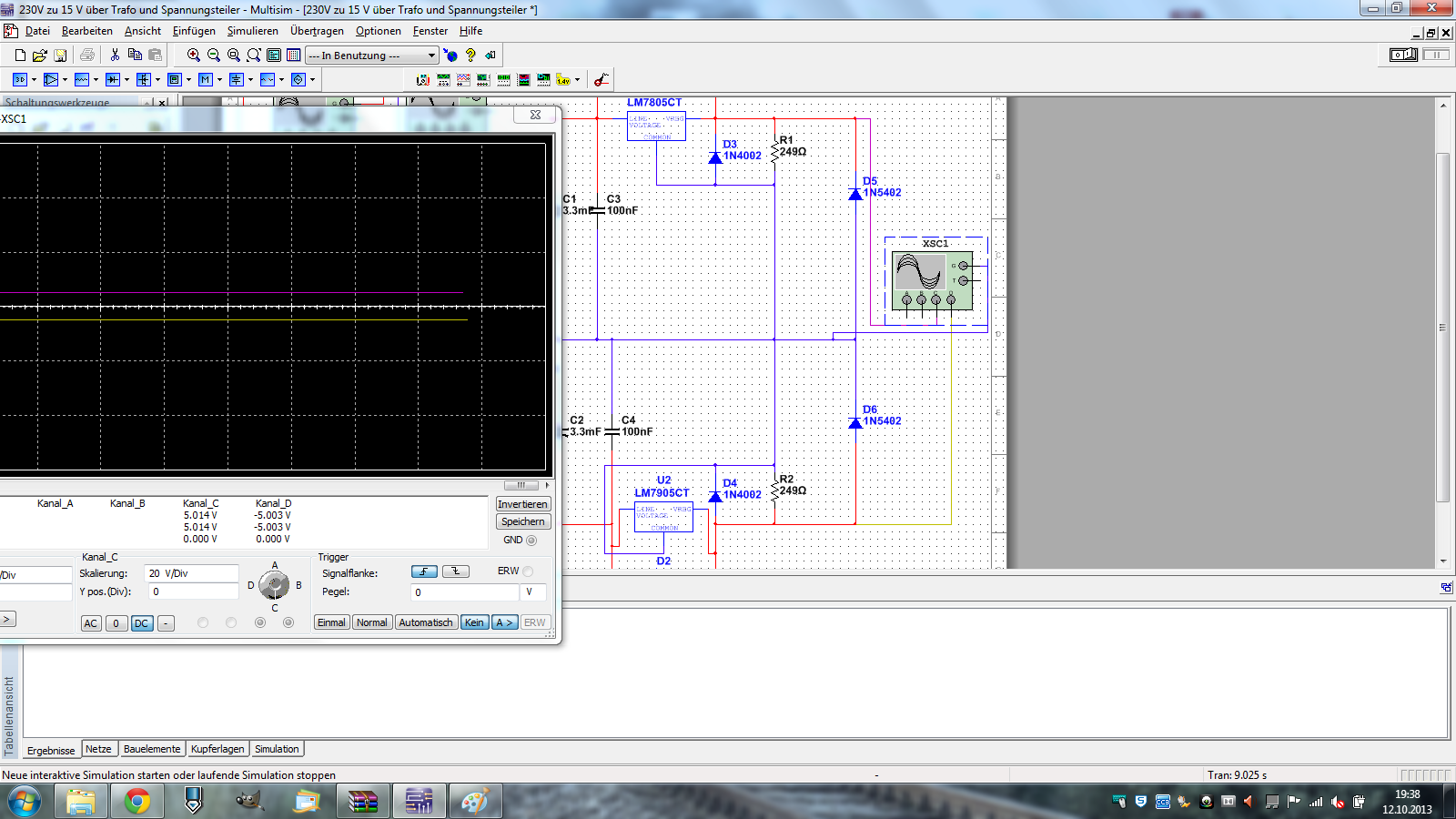The height and width of the screenshot is (819, 1456).
Task: Set trigger mode to Kein
Action: (x=474, y=622)
